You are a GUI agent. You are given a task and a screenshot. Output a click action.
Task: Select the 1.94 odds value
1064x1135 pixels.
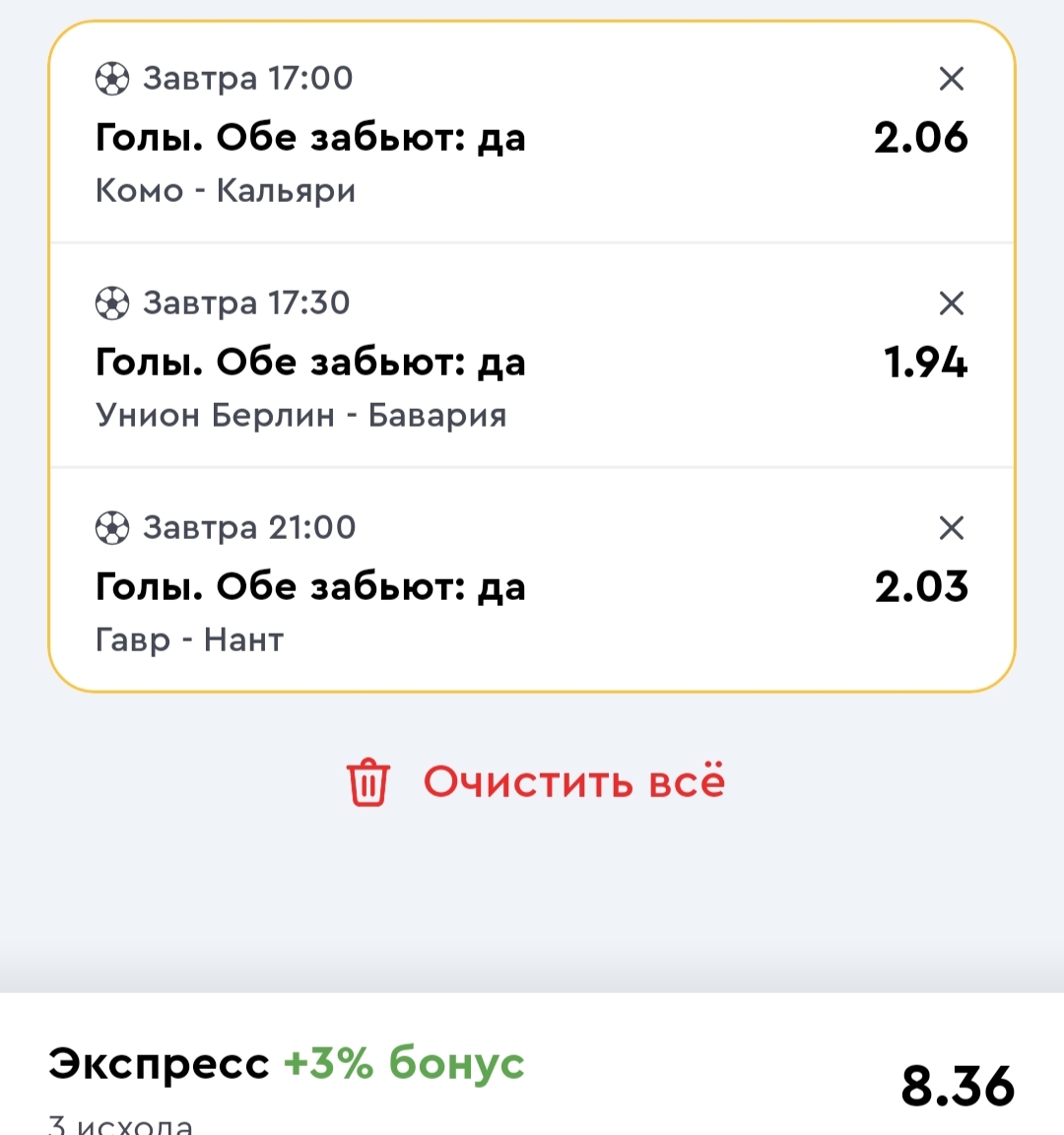pyautogui.click(x=925, y=363)
